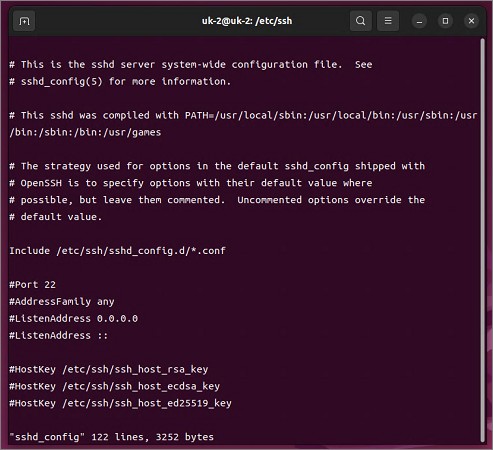Screen dimensions: 493x450
Task: Click the ssh_host_rsa_key HostKey line
Action: 109,369
